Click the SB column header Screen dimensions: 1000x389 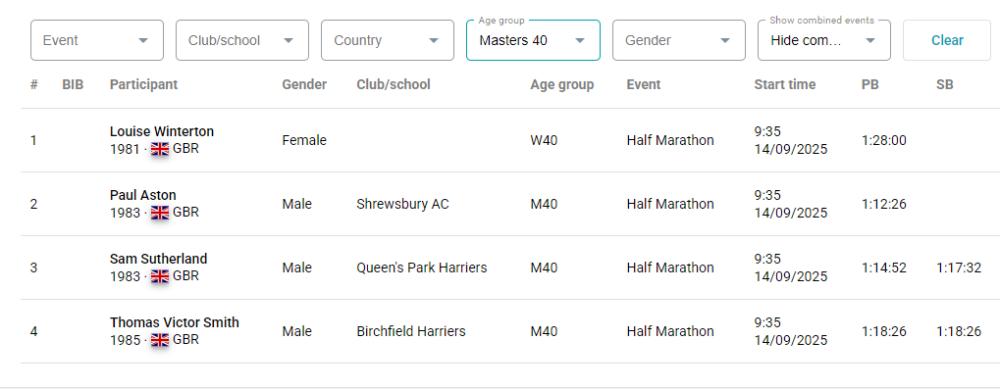point(945,84)
